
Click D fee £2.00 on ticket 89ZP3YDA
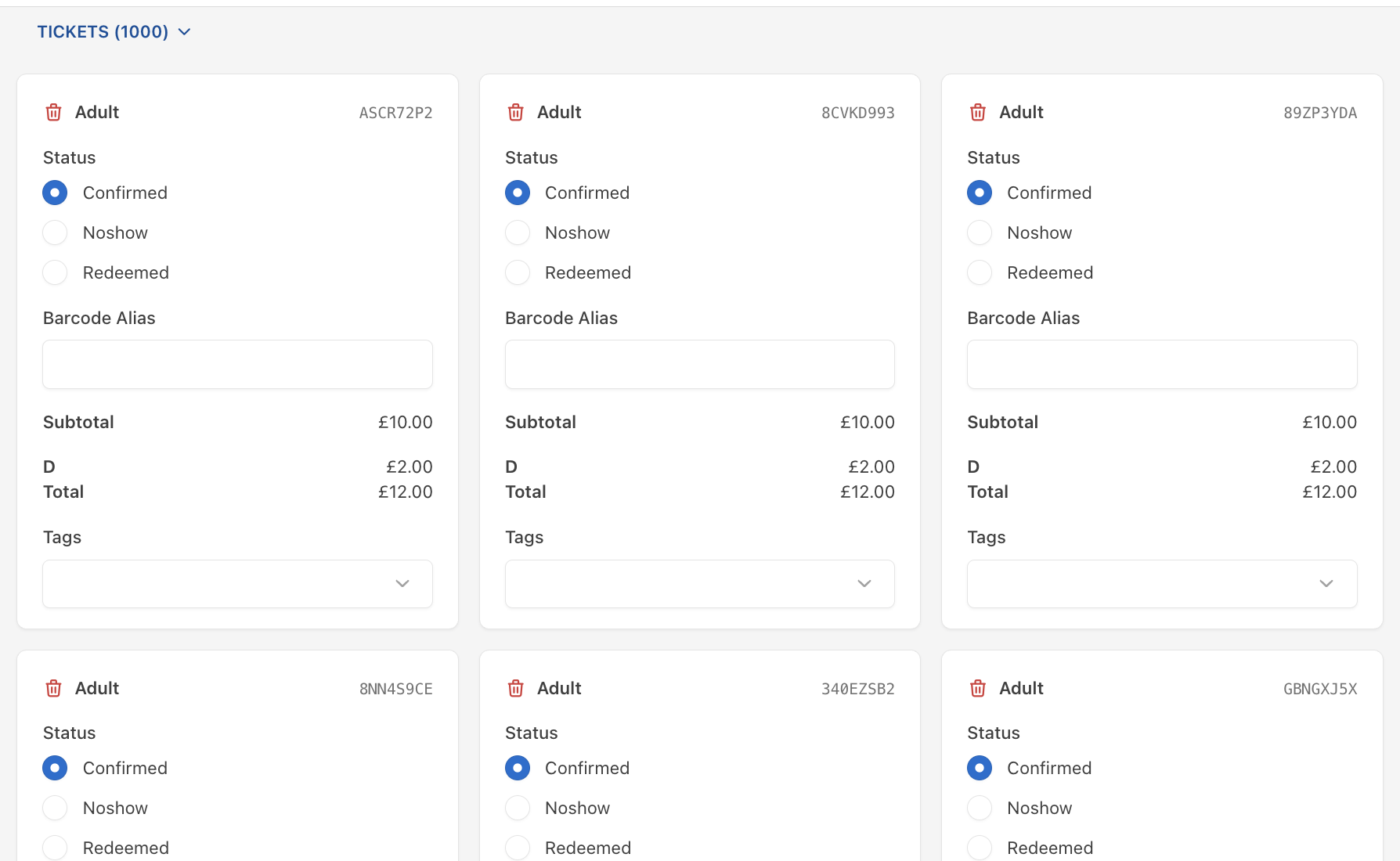1333,467
